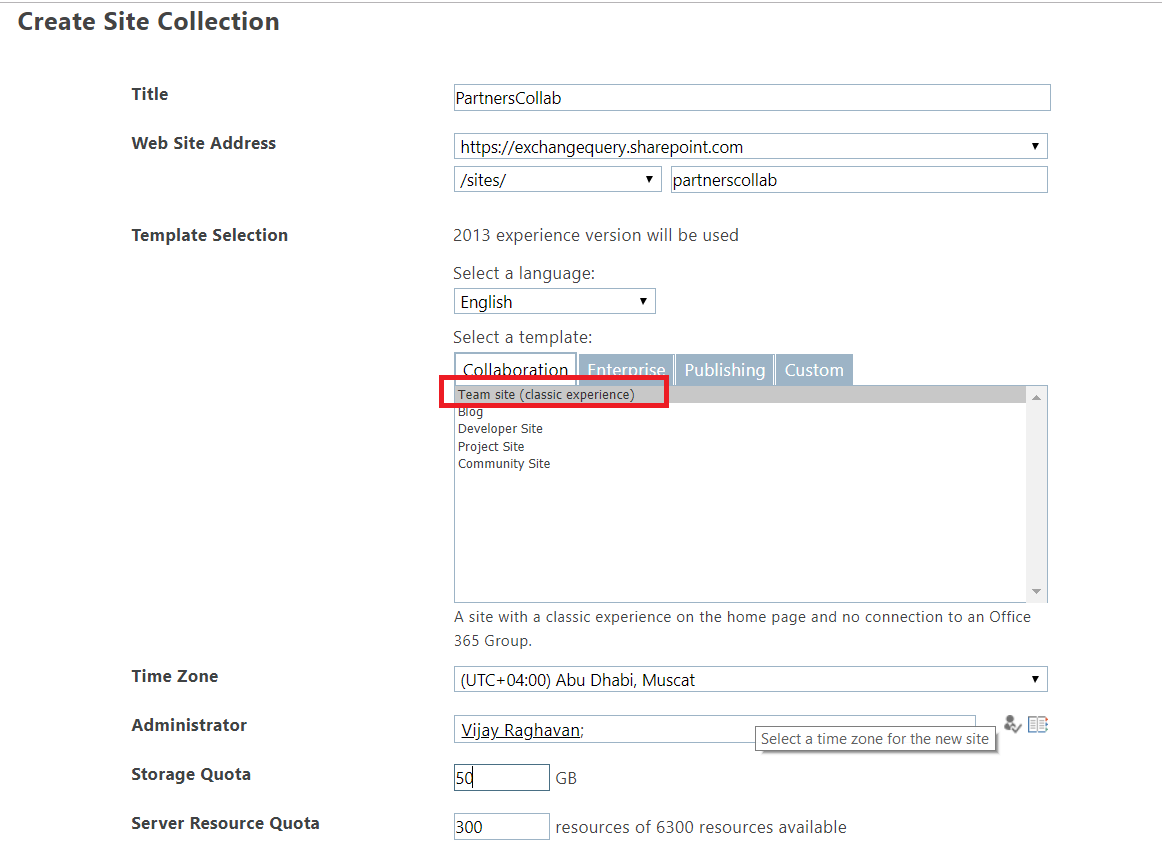Image resolution: width=1162 pixels, height=856 pixels.
Task: Select the Custom template tab
Action: (814, 369)
